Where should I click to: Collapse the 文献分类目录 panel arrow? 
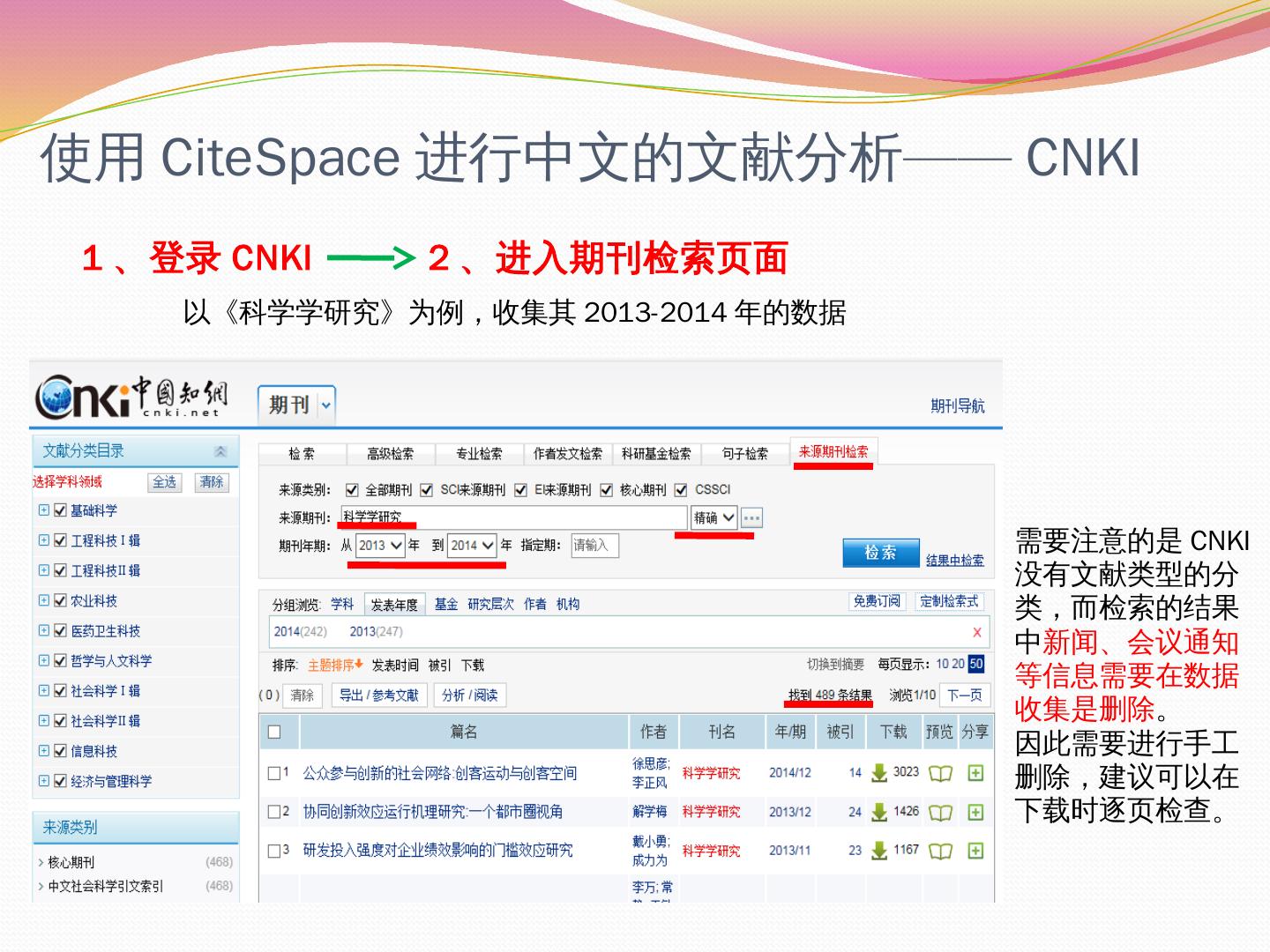pos(220,451)
